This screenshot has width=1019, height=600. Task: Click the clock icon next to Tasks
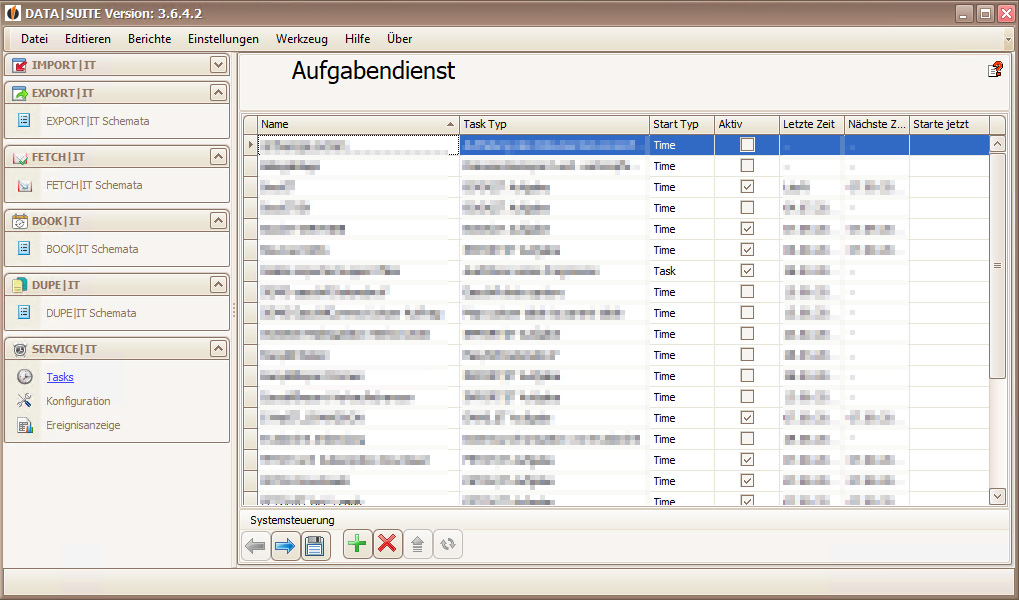[x=25, y=376]
